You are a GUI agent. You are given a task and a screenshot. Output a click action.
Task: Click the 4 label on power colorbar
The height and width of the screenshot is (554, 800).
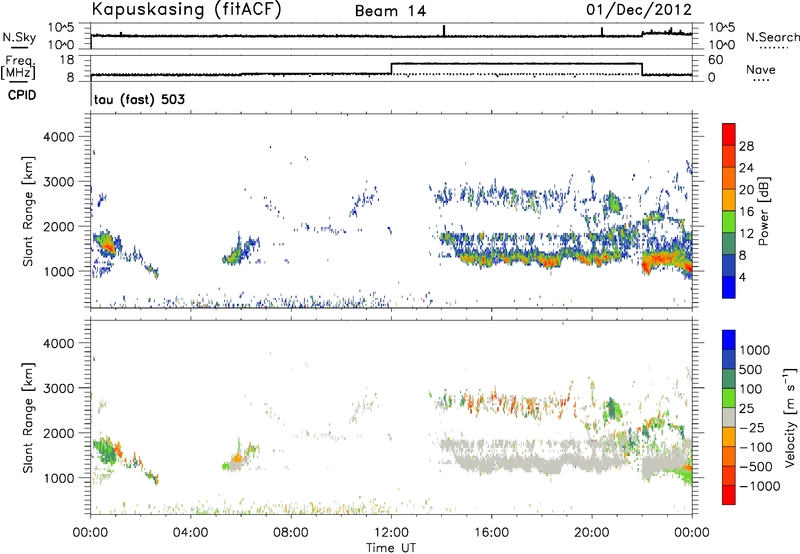[x=743, y=277]
